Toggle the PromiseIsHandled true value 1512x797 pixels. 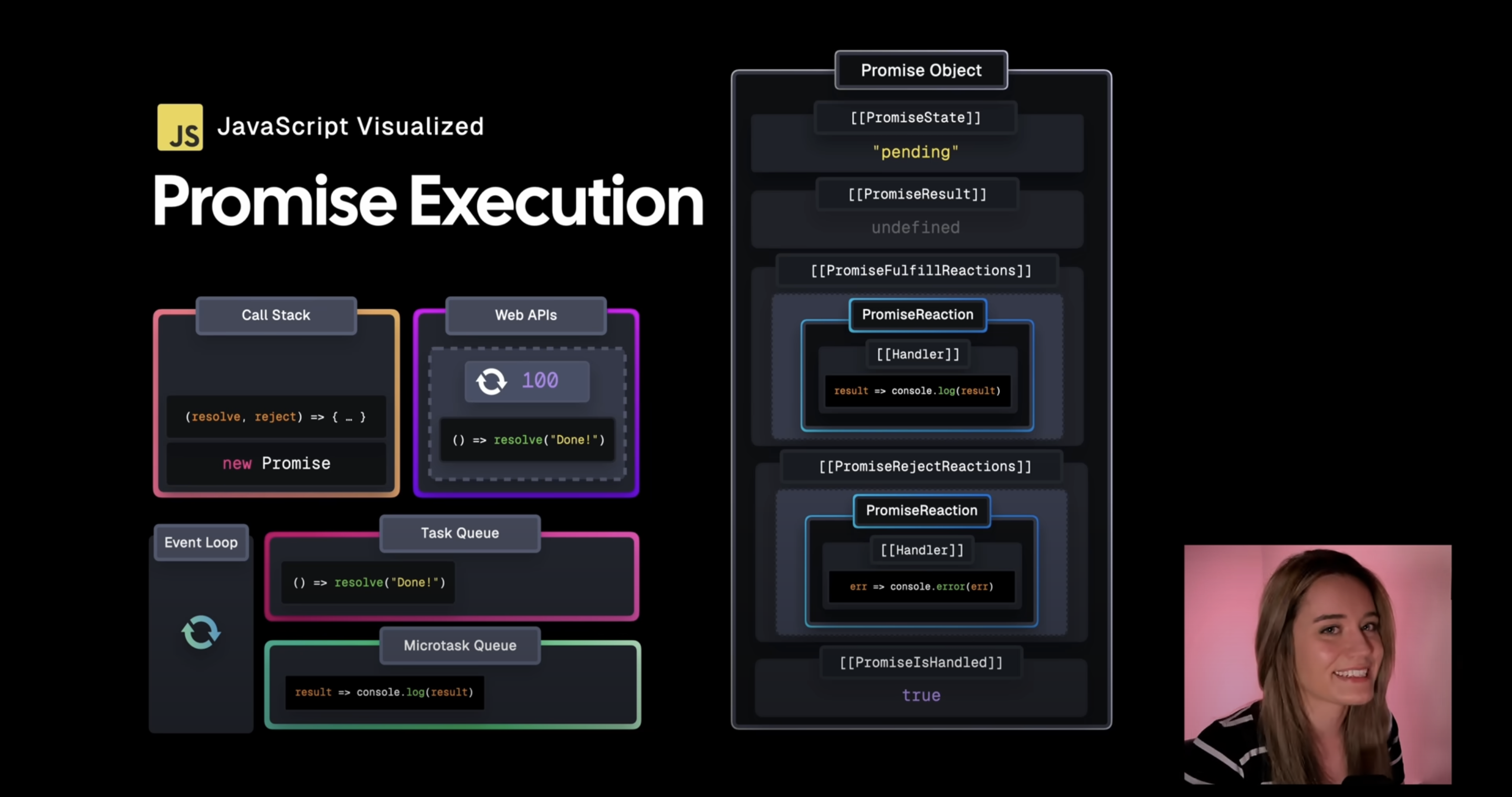pos(920,696)
